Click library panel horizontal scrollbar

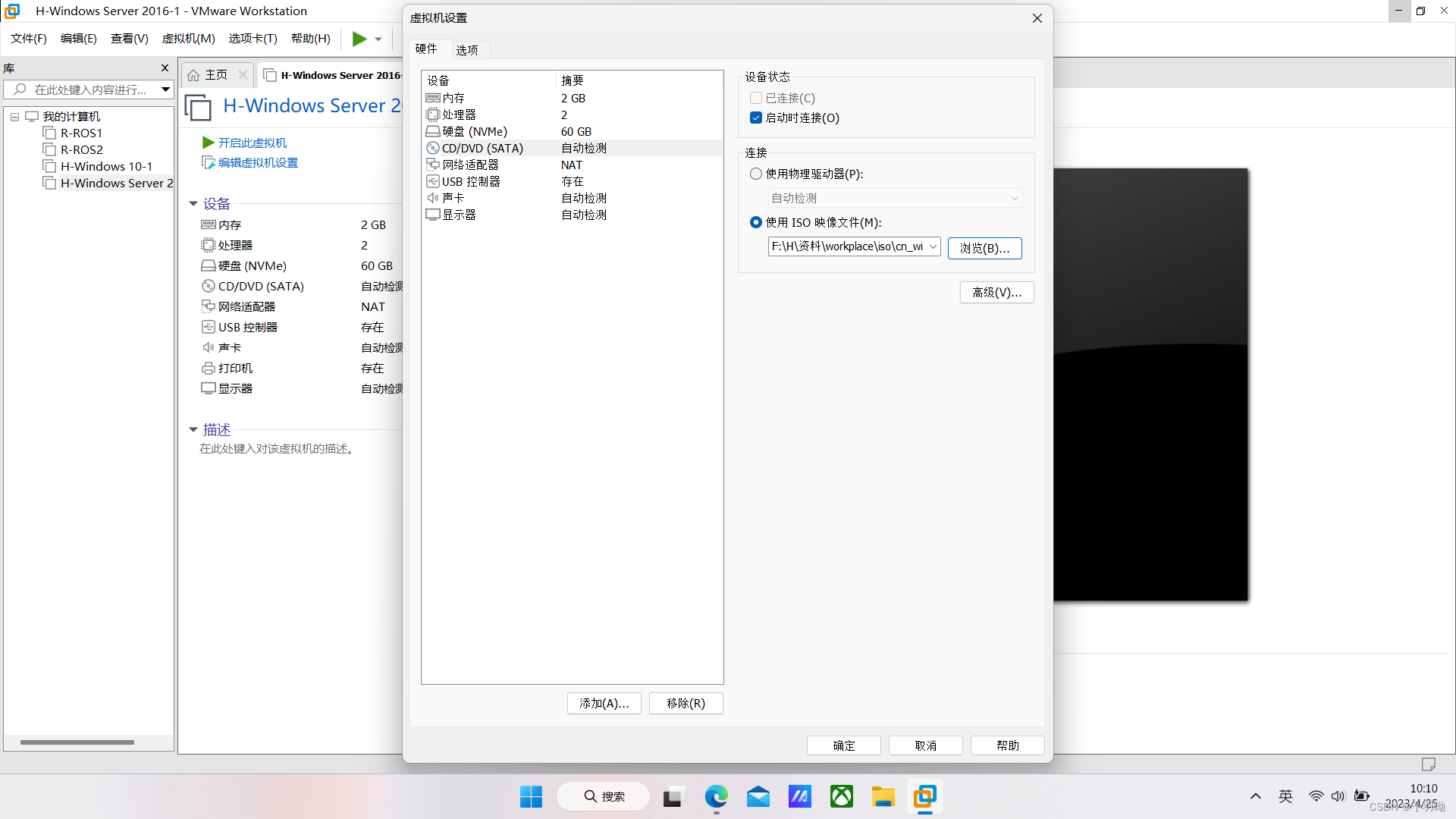(x=77, y=742)
